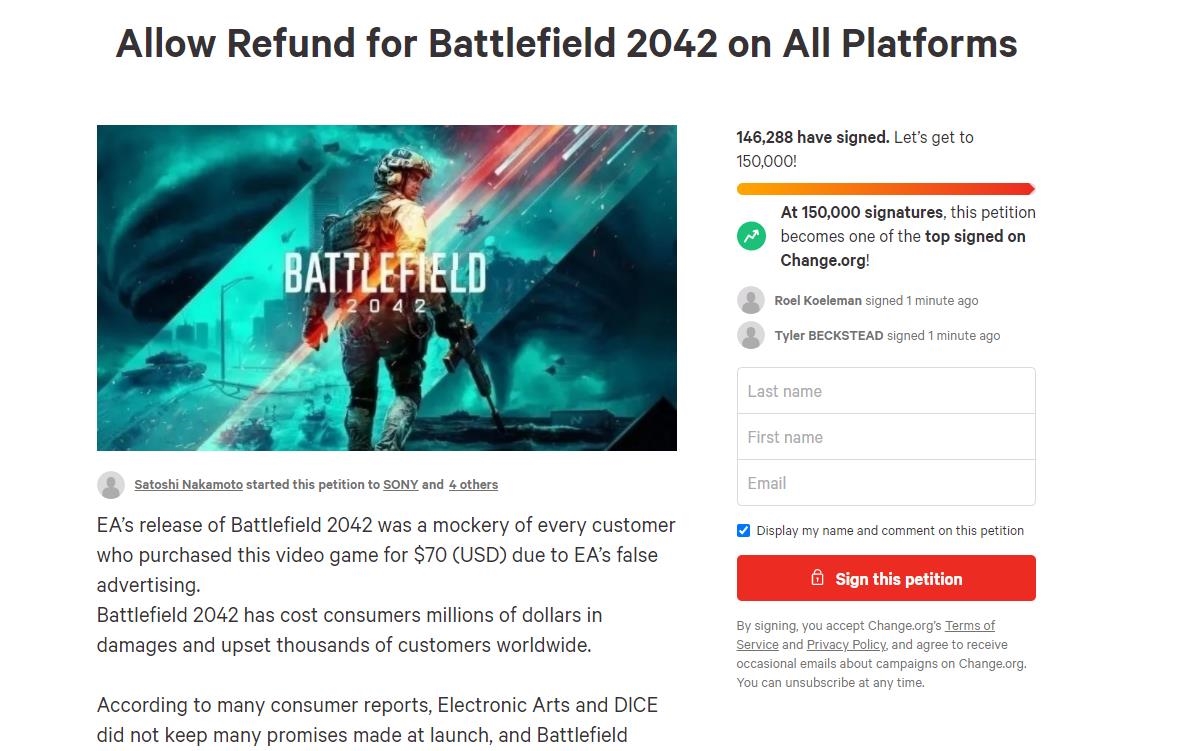Click the lock icon on Sign button

[817, 578]
